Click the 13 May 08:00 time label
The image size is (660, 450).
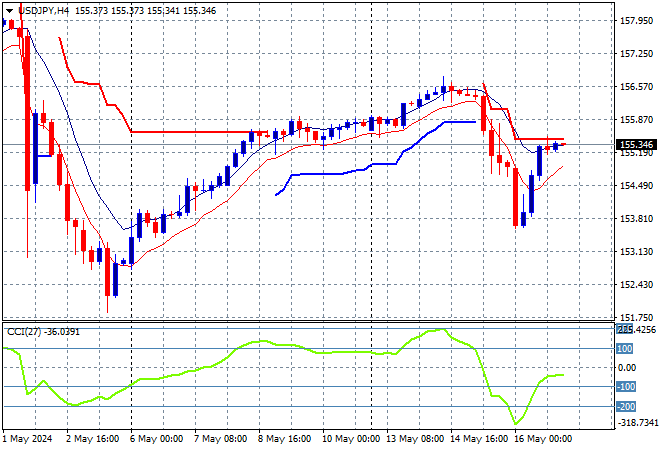(x=415, y=439)
